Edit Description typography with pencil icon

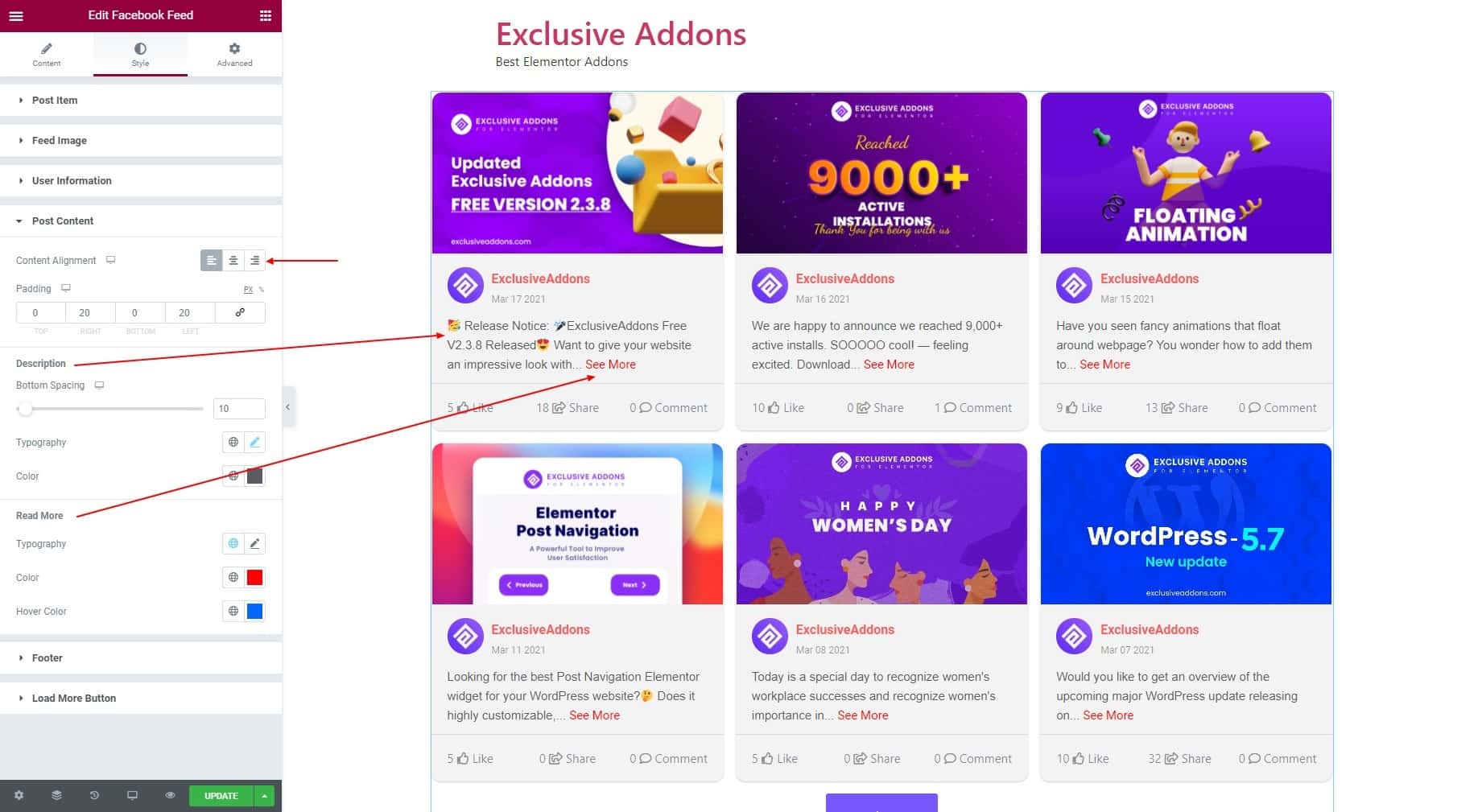(x=254, y=442)
